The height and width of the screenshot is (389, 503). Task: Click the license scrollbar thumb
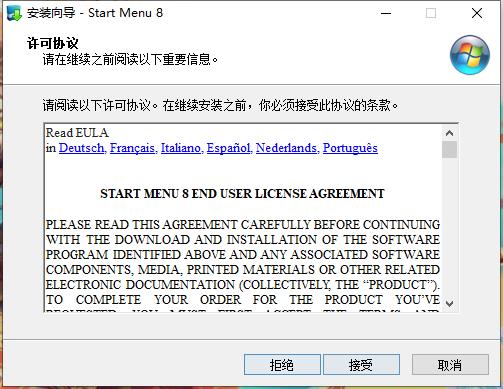coord(449,149)
